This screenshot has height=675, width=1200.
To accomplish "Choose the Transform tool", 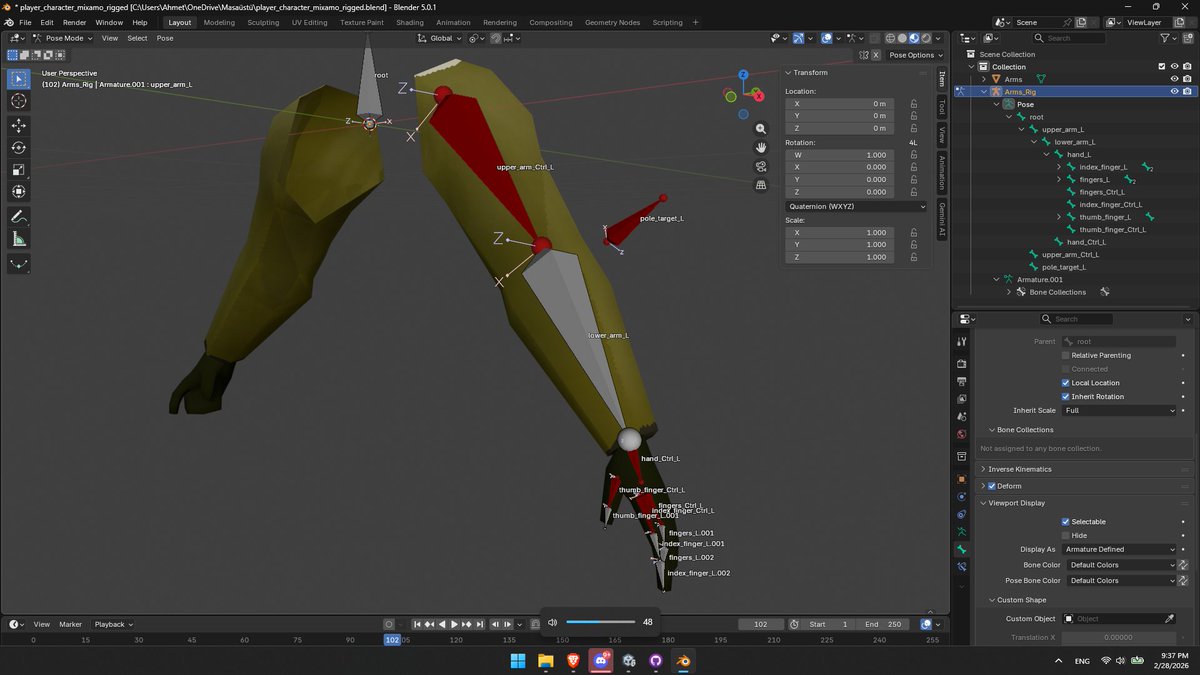I will pyautogui.click(x=19, y=192).
